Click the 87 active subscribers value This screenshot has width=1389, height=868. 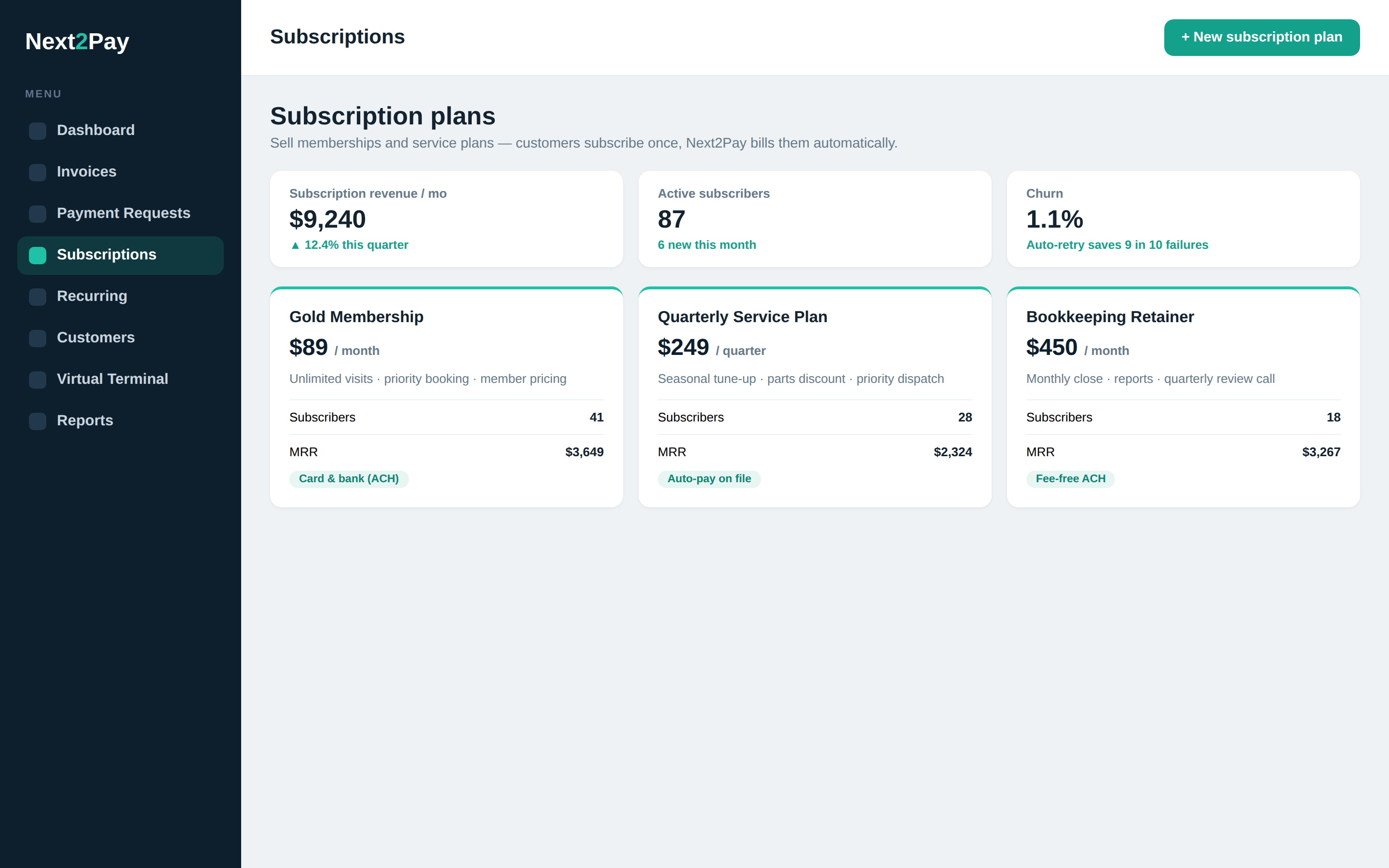[x=671, y=219]
